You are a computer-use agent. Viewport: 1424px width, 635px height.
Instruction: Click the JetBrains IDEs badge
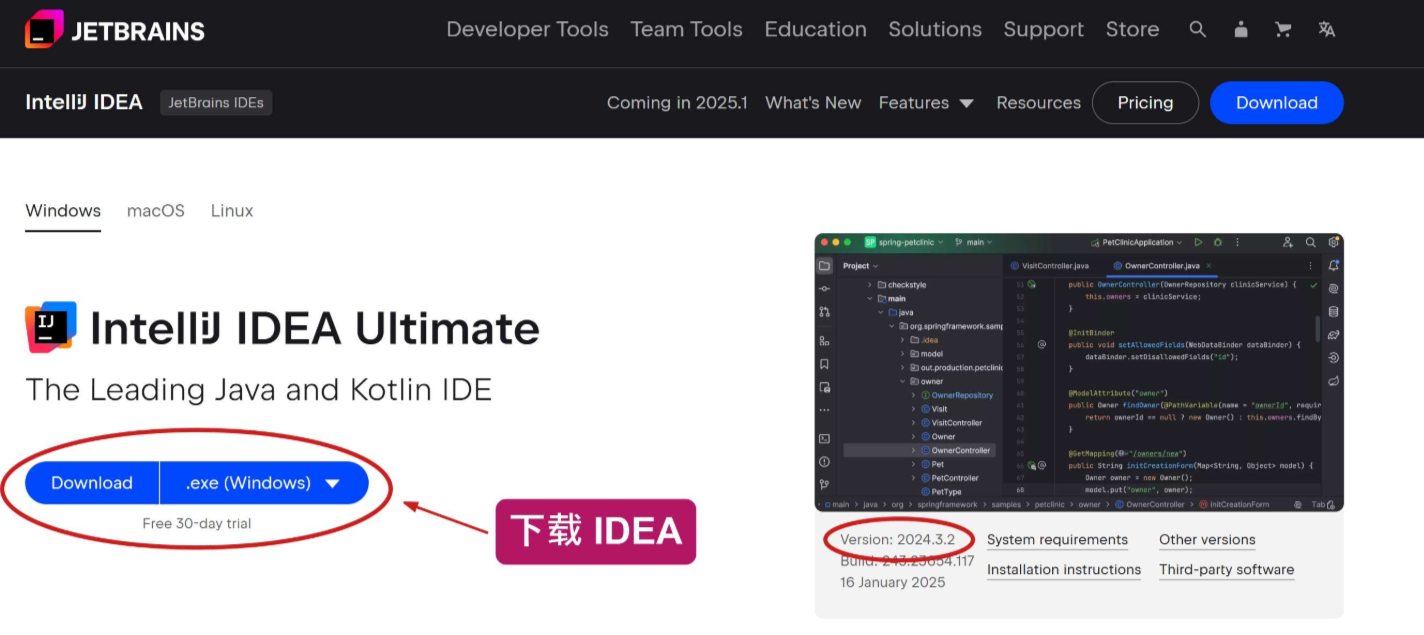point(216,102)
